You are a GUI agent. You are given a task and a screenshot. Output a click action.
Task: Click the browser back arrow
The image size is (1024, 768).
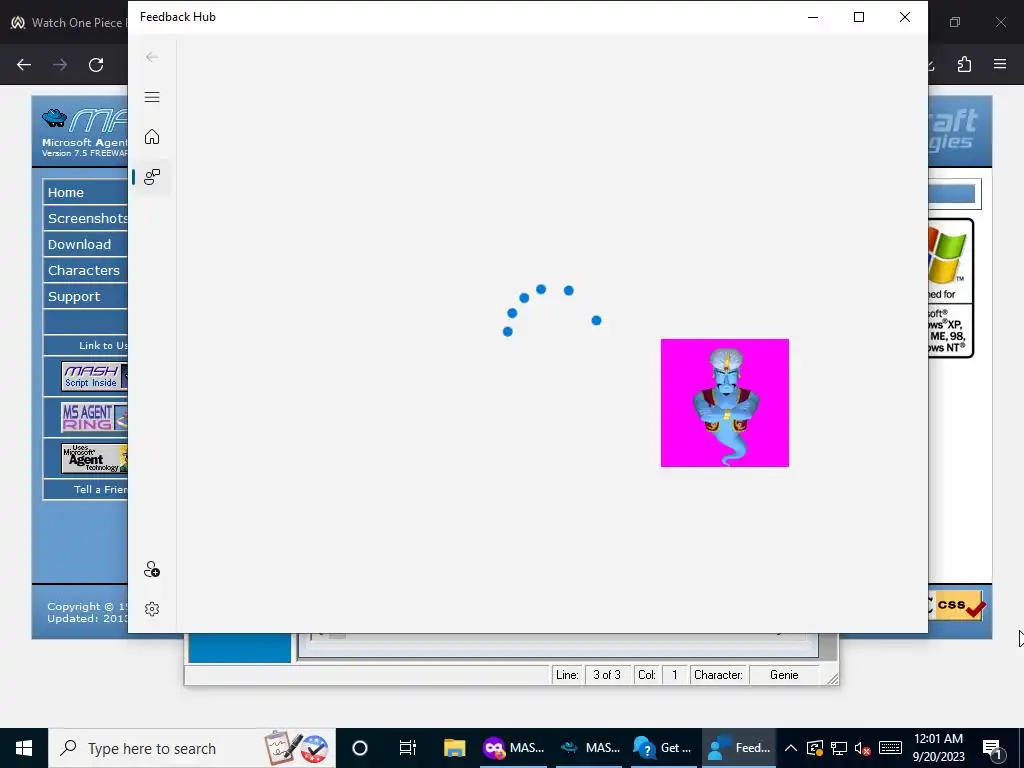24,65
